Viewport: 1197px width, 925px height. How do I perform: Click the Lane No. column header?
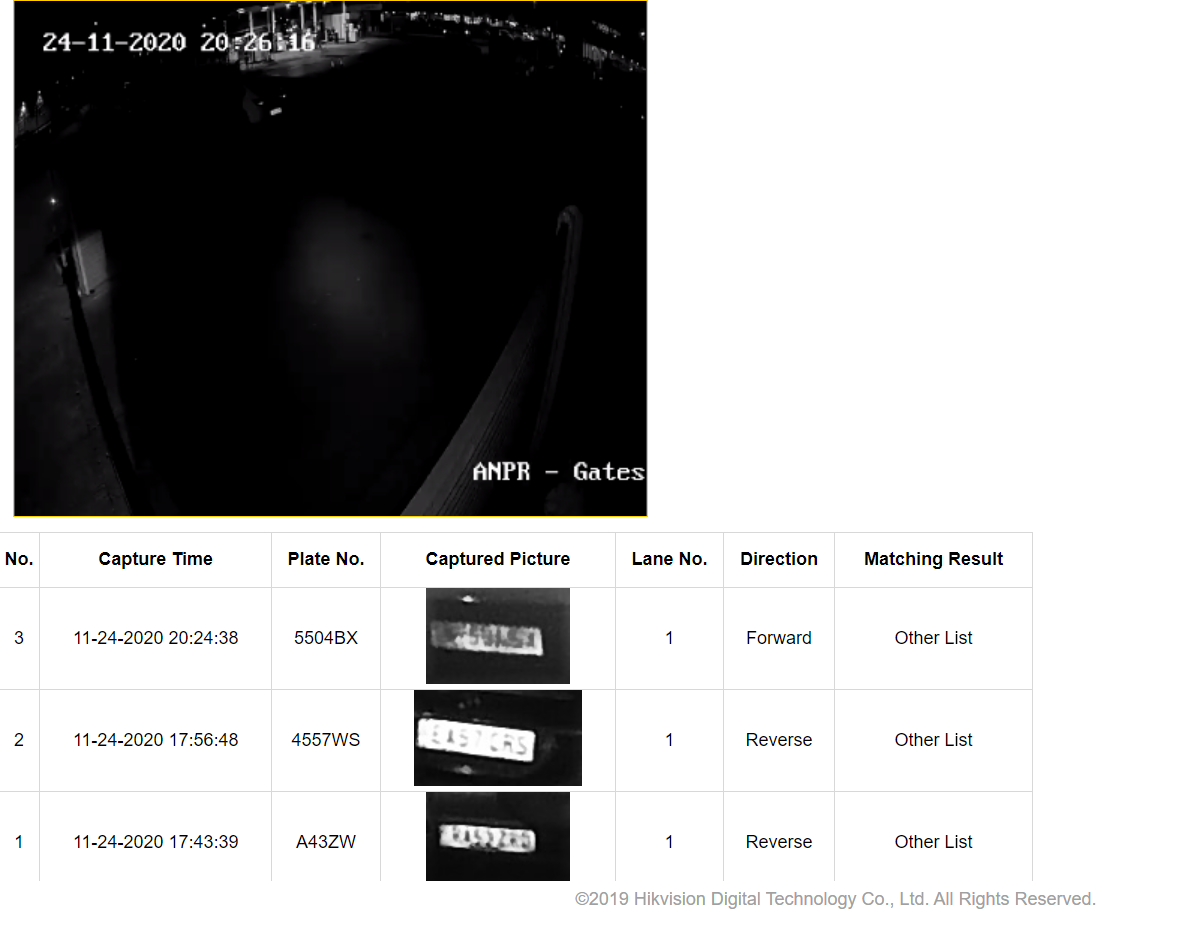click(x=669, y=559)
